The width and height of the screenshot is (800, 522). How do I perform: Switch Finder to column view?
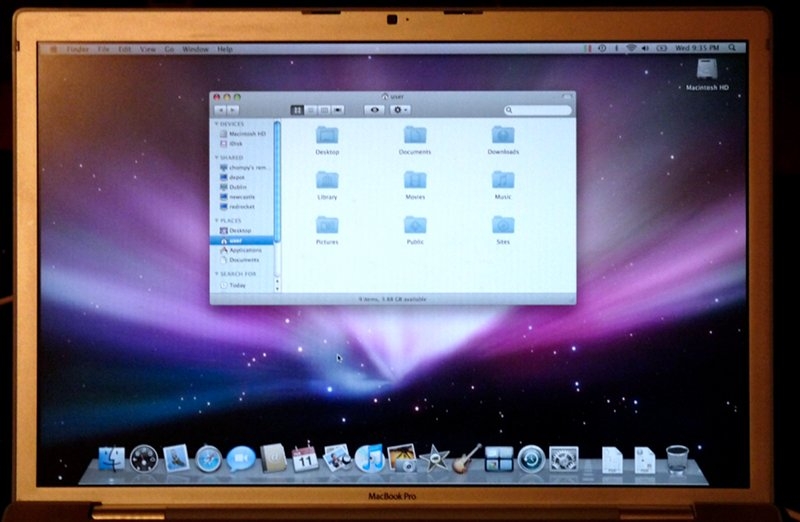tap(324, 110)
